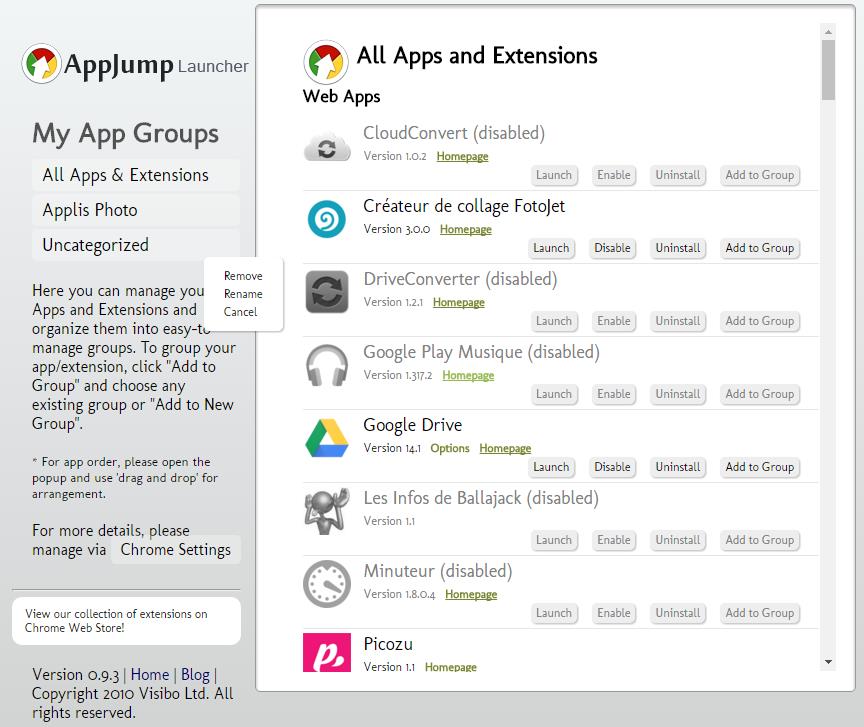This screenshot has height=727, width=864.
Task: Launch the Minuteur app
Action: [554, 613]
